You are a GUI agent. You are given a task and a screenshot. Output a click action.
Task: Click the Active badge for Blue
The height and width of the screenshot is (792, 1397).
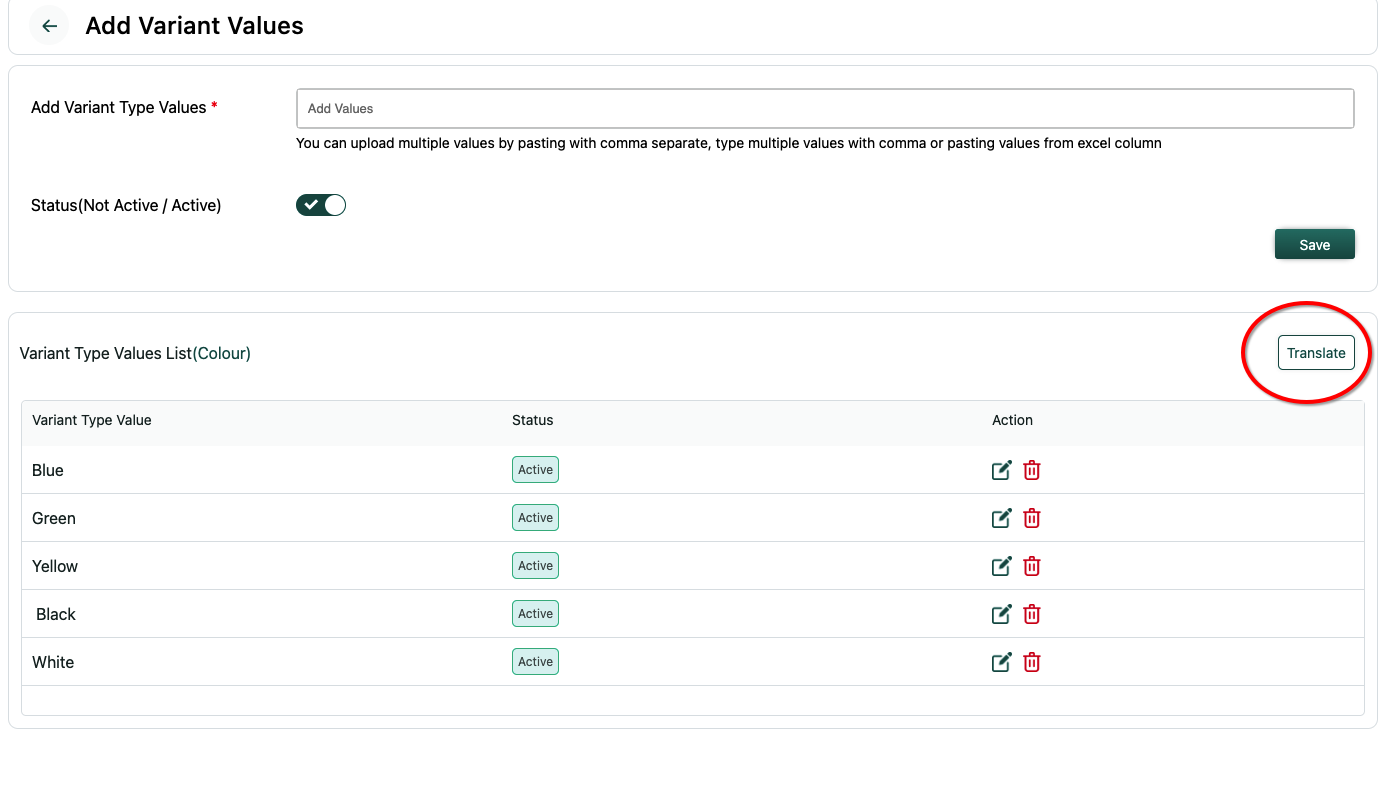[x=535, y=470]
